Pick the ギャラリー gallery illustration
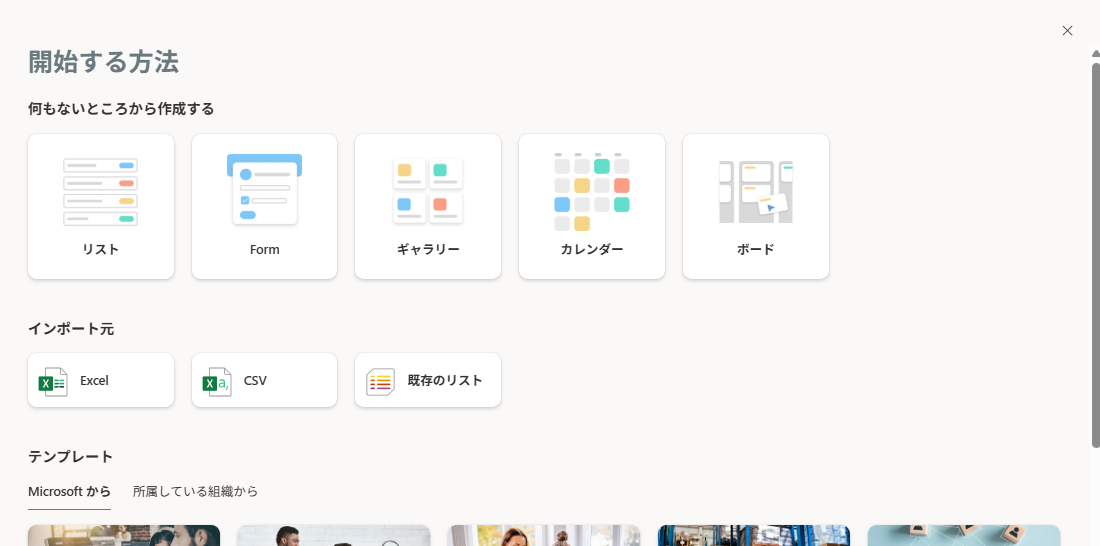1100x546 pixels. click(x=428, y=190)
